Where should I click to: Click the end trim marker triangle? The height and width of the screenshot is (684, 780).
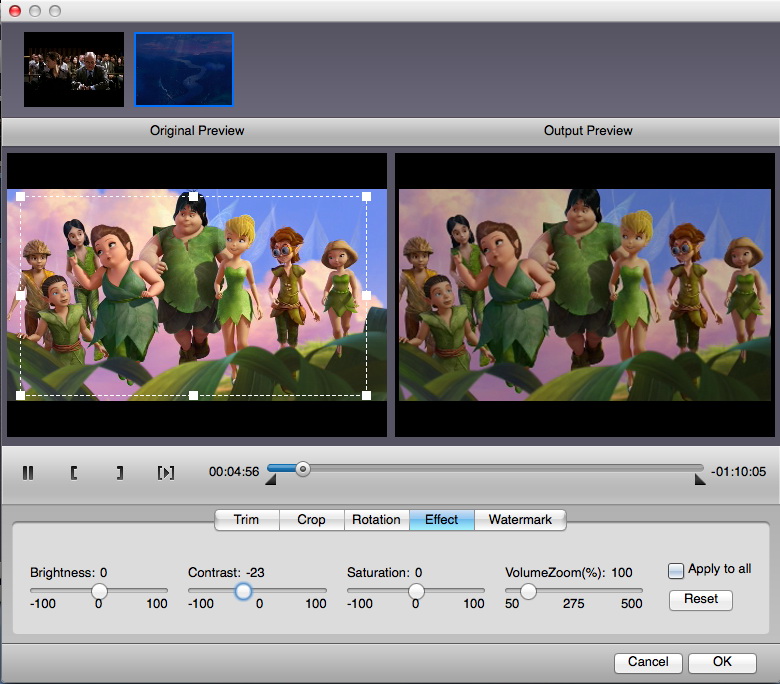point(700,480)
